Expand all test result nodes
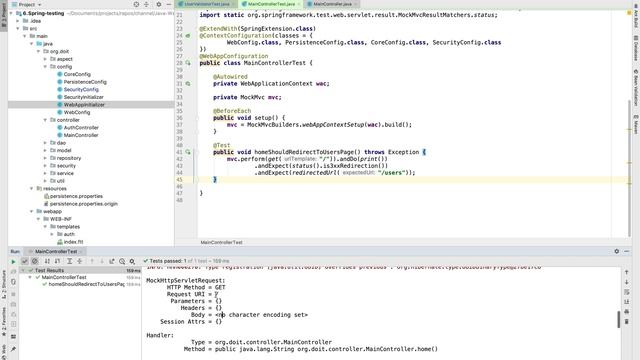 pos(69,261)
